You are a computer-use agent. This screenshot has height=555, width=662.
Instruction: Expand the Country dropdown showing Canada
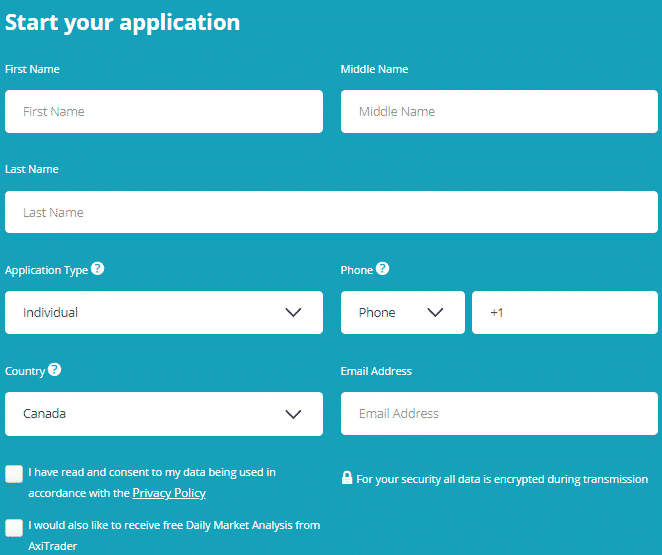(x=164, y=414)
